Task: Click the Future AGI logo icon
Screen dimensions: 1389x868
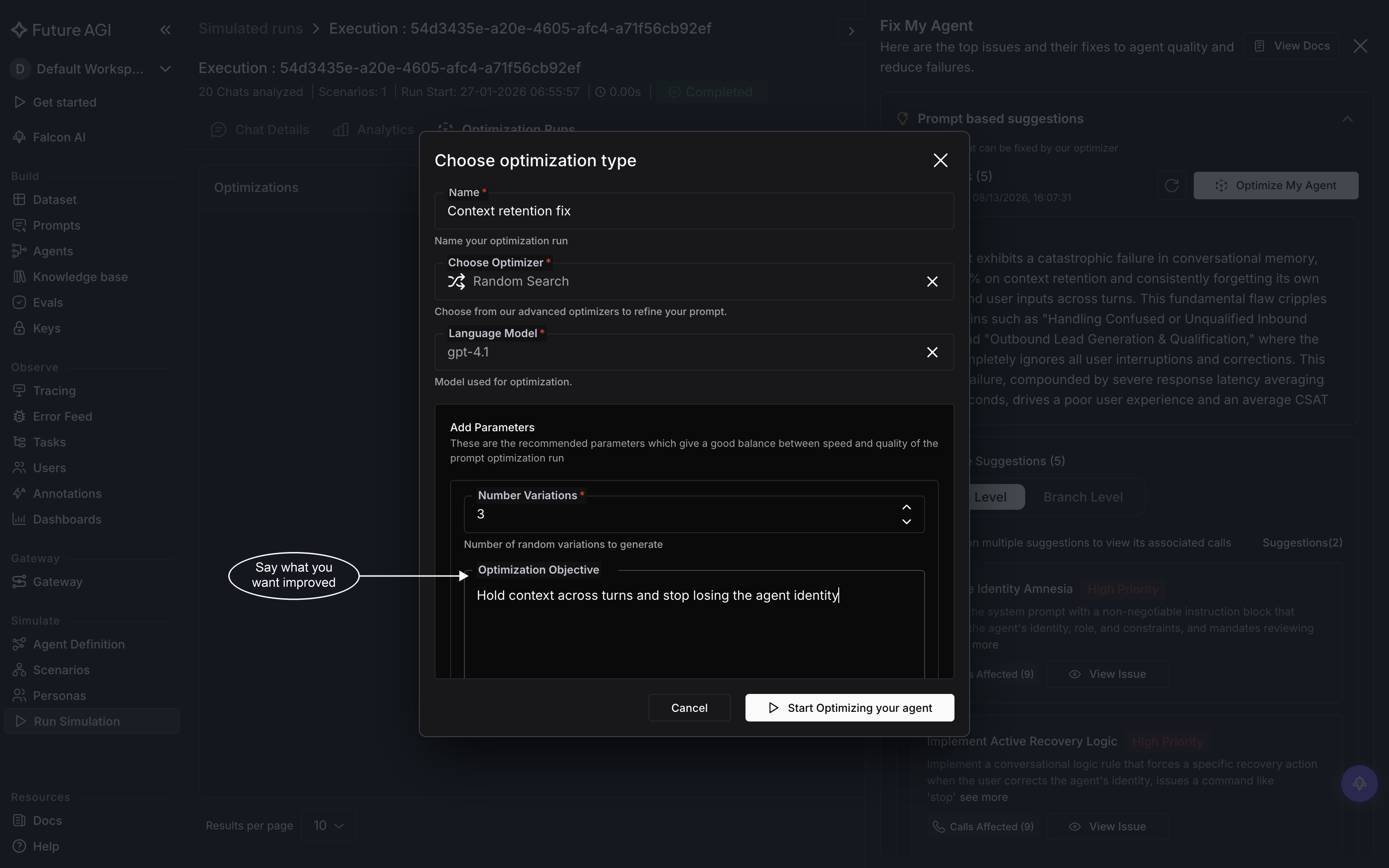Action: click(x=19, y=30)
